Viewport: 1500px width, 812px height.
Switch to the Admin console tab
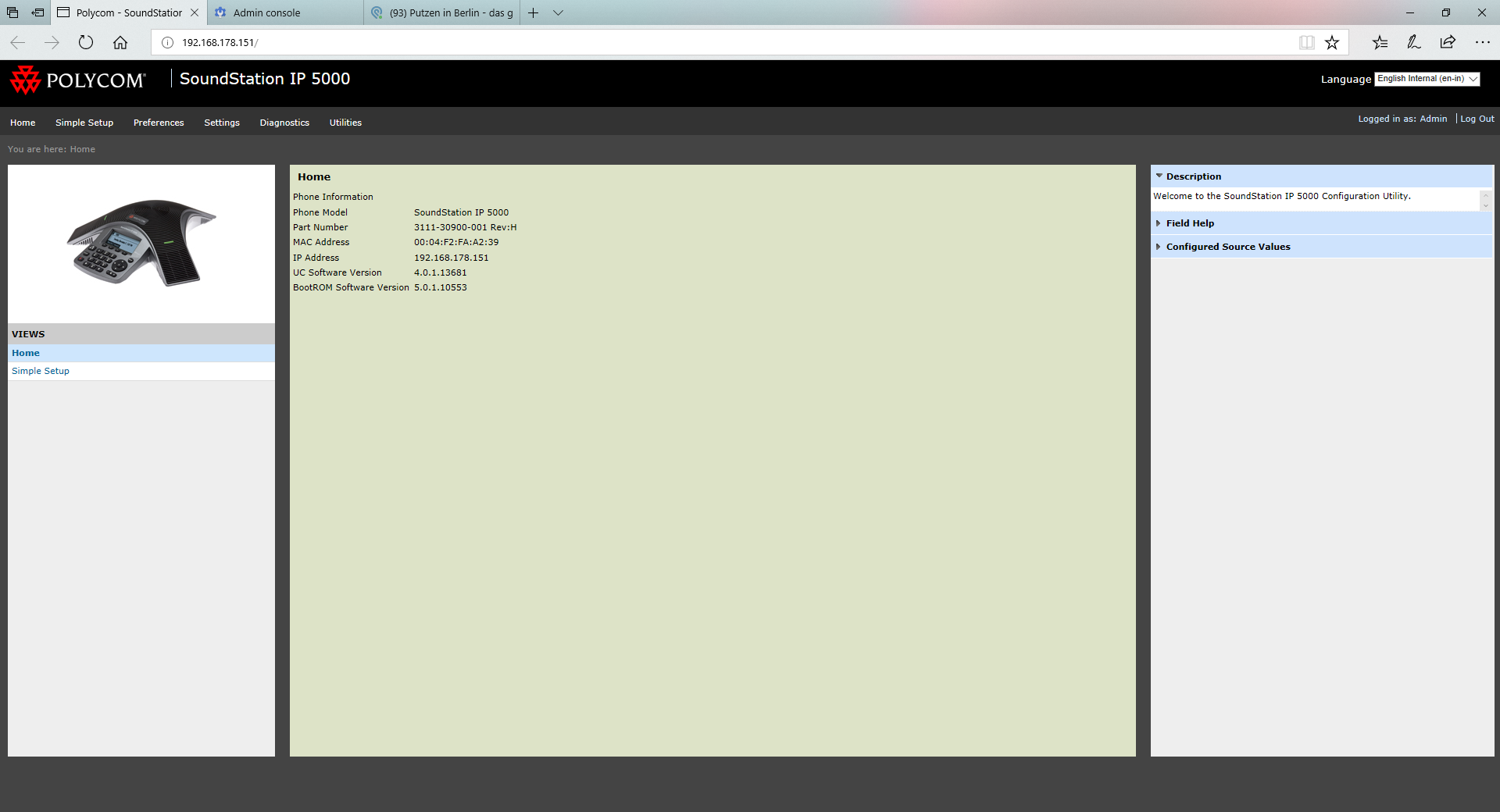[x=285, y=12]
